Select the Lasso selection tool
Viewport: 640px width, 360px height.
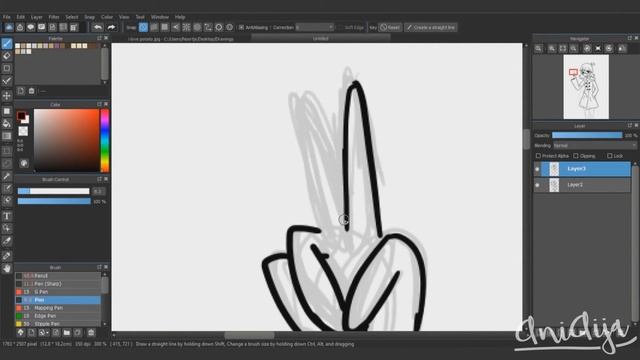coord(7,164)
